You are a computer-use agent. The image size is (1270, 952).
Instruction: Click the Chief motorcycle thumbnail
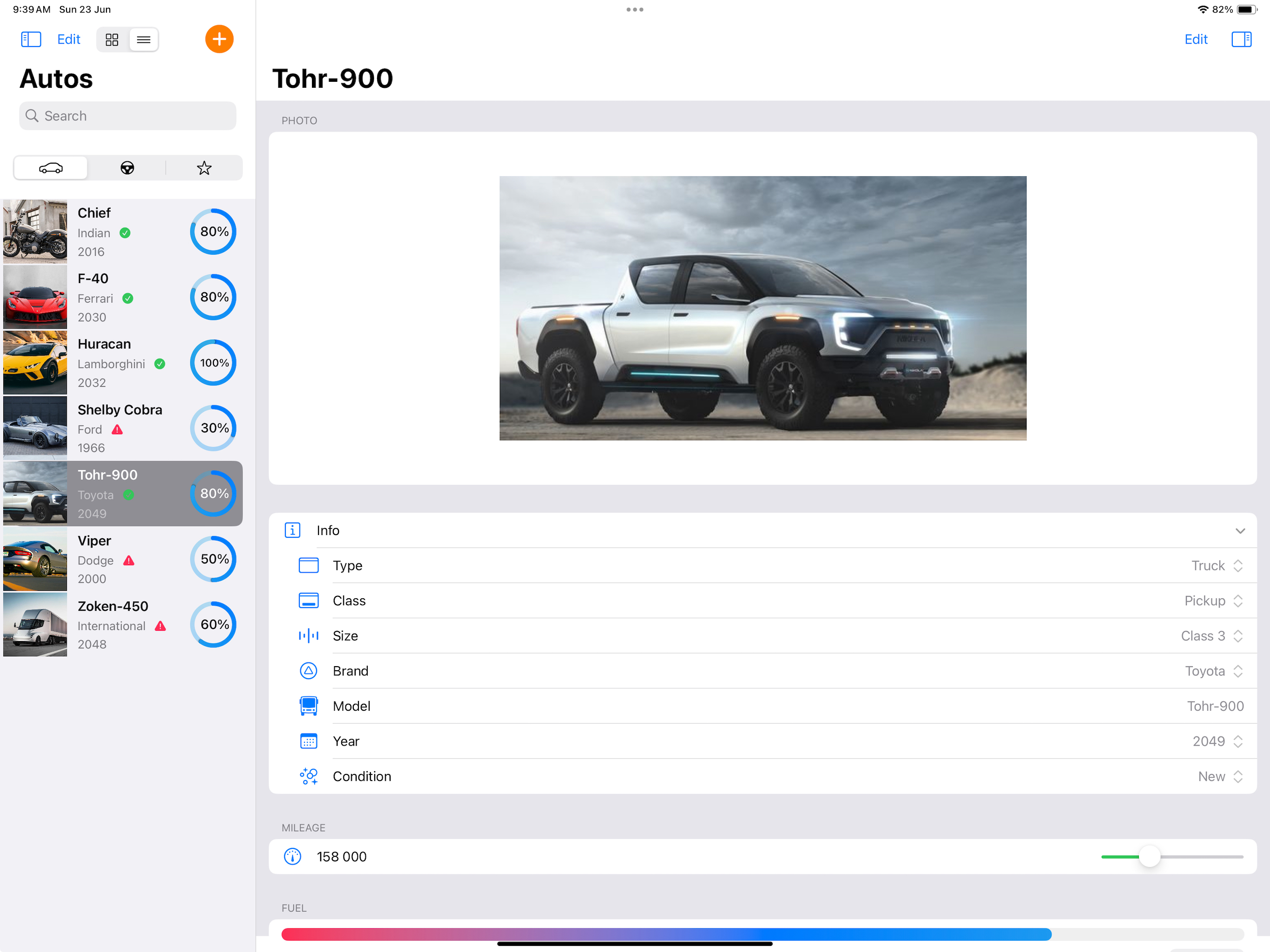click(x=35, y=231)
